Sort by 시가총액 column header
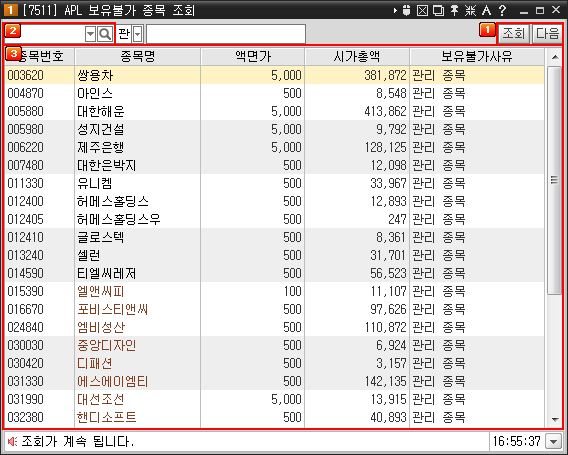Screen dimensions: 568x455 (357, 57)
